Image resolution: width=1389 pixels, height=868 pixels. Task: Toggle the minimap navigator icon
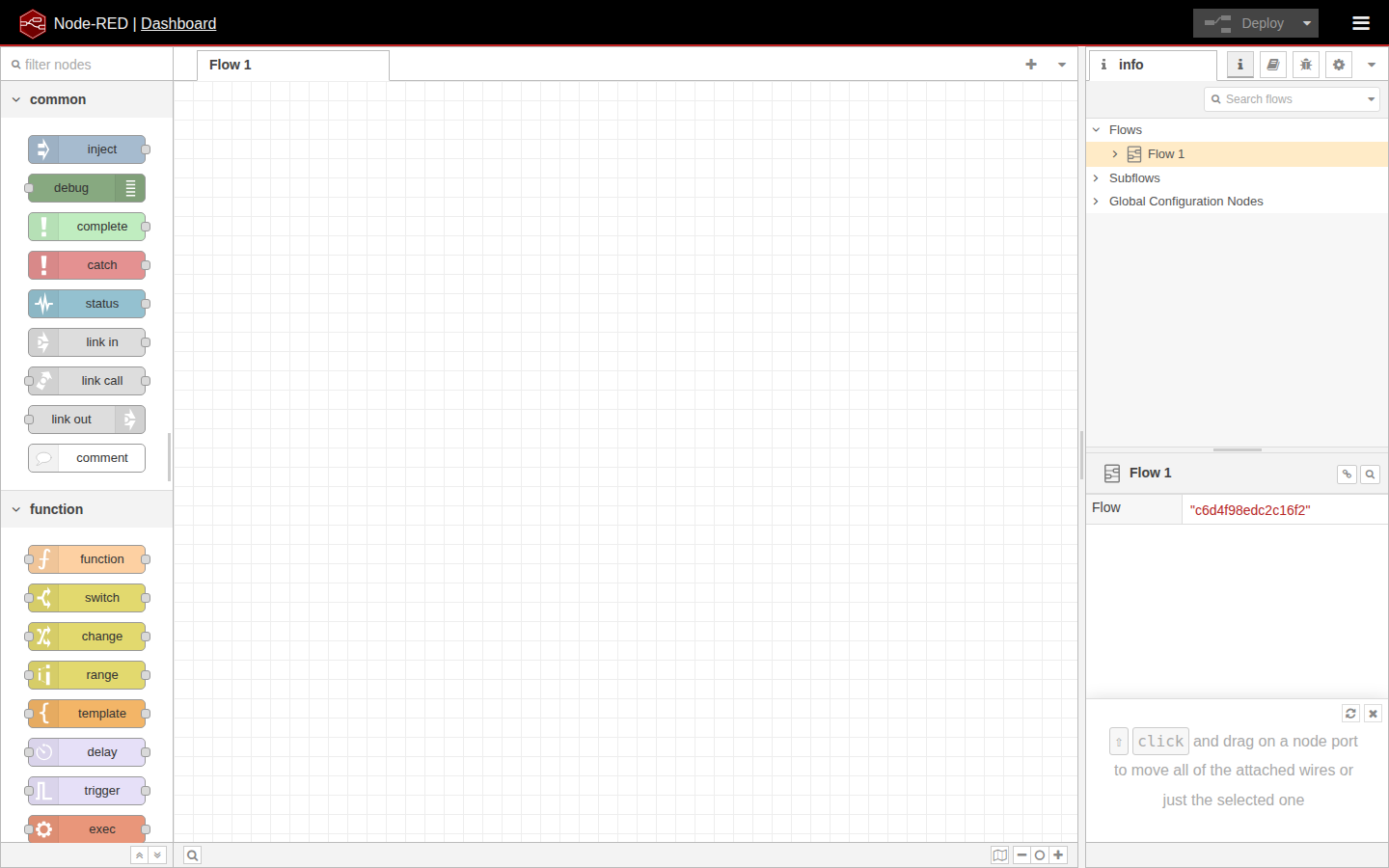[999, 854]
